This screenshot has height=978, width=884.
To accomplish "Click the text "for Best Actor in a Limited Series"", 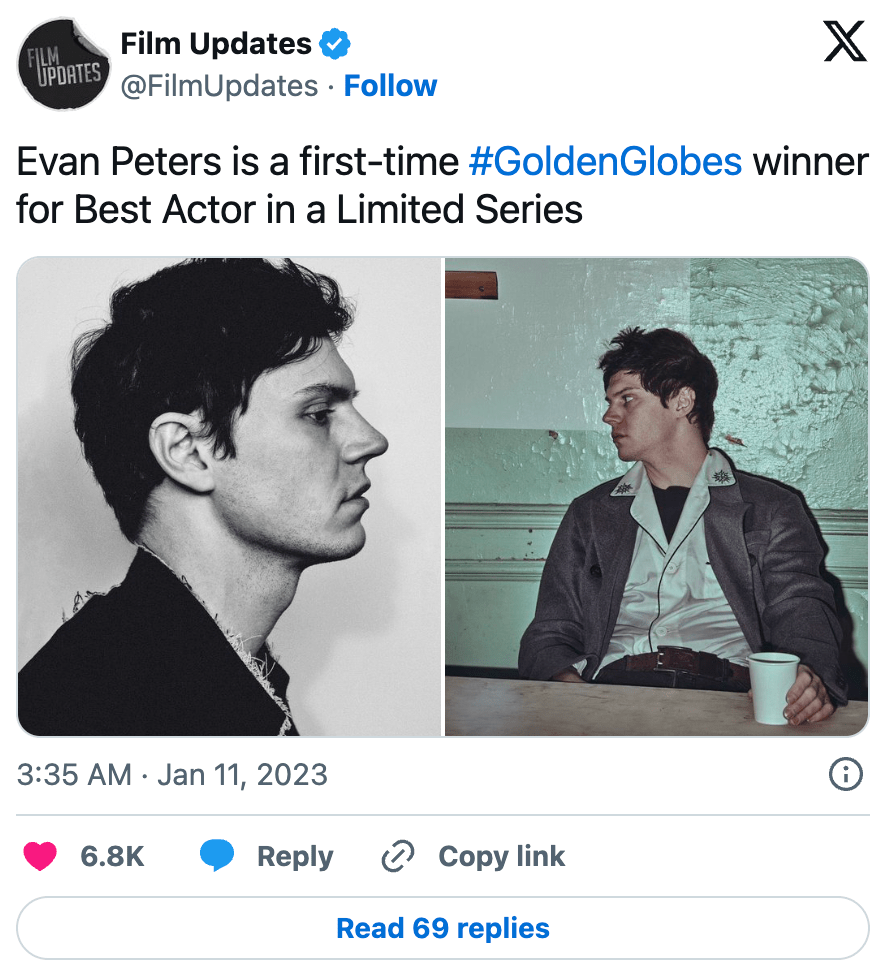I will (x=299, y=210).
